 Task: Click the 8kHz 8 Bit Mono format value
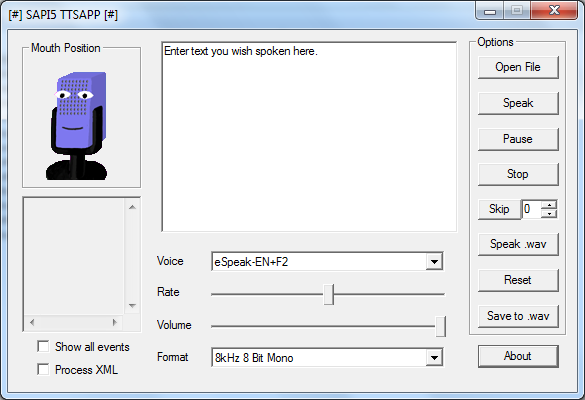pos(254,358)
